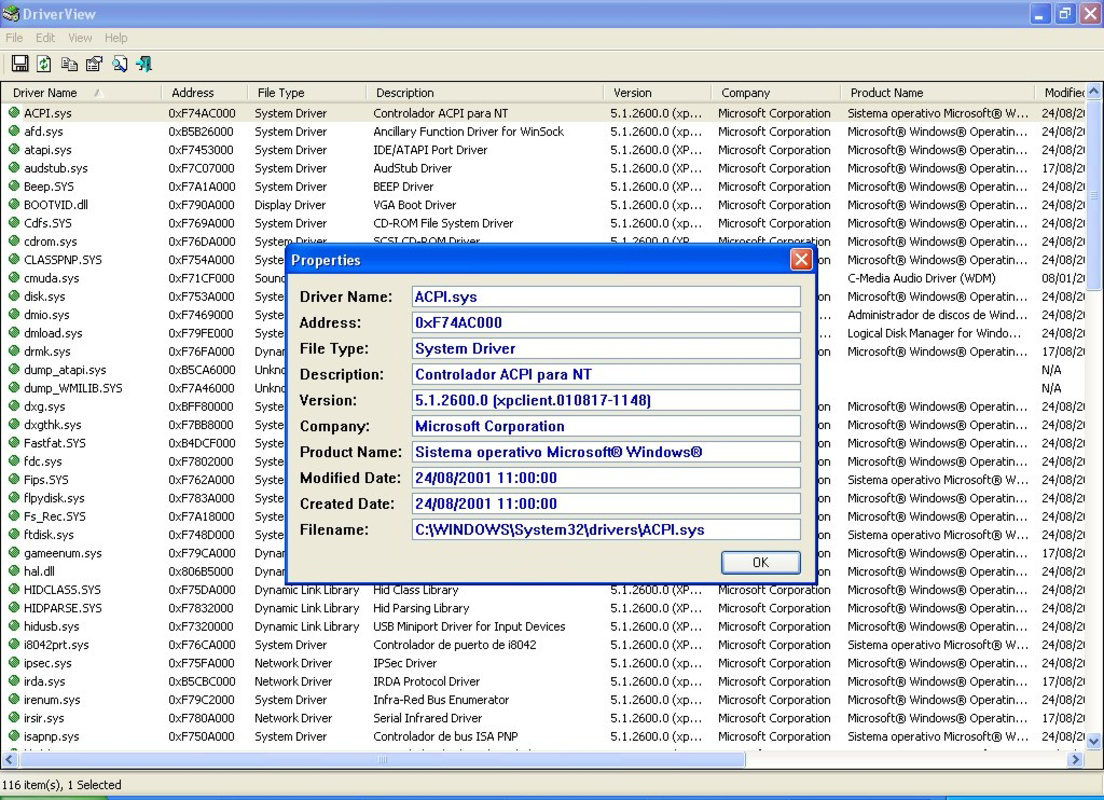The image size is (1104, 800).
Task: Click the green icon beside BOOTVID.dll
Action: pyautogui.click(x=13, y=204)
